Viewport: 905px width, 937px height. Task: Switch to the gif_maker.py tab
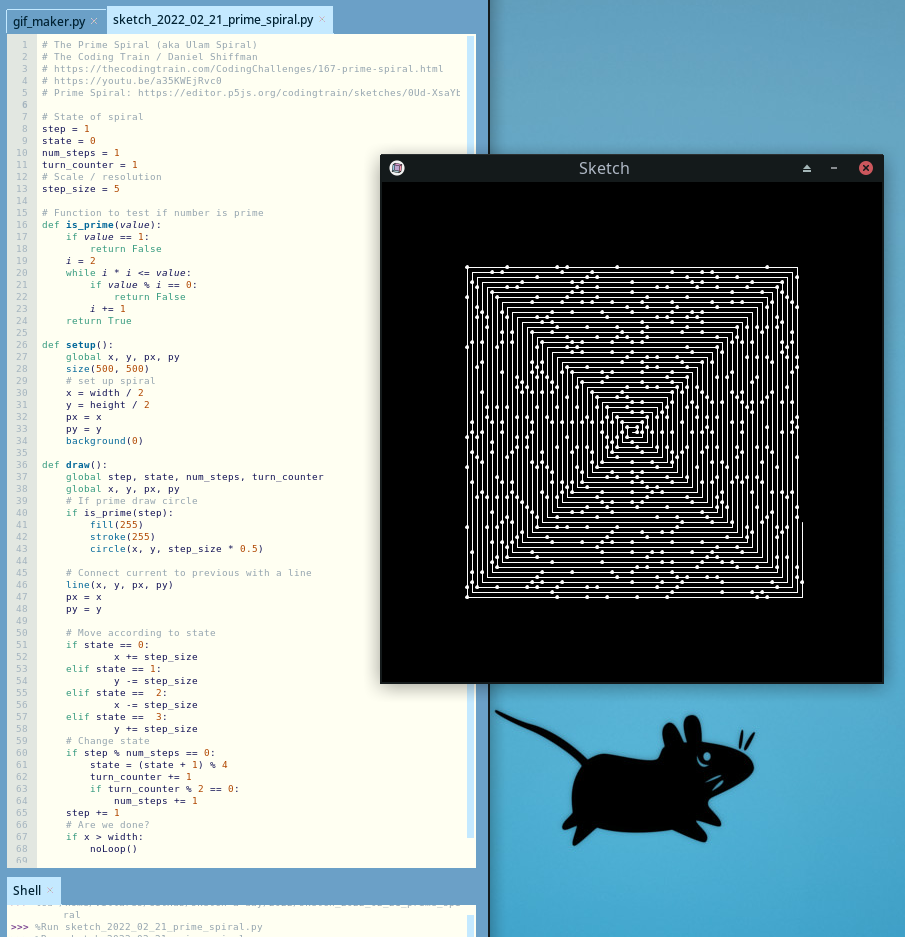pos(49,21)
